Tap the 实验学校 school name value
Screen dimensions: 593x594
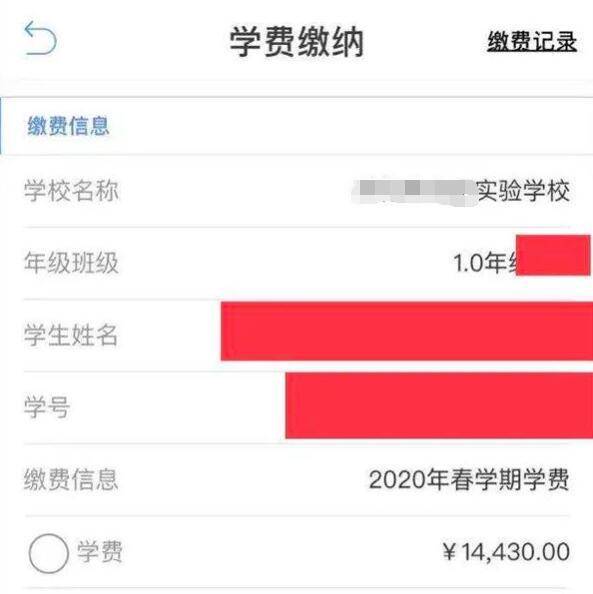523,191
